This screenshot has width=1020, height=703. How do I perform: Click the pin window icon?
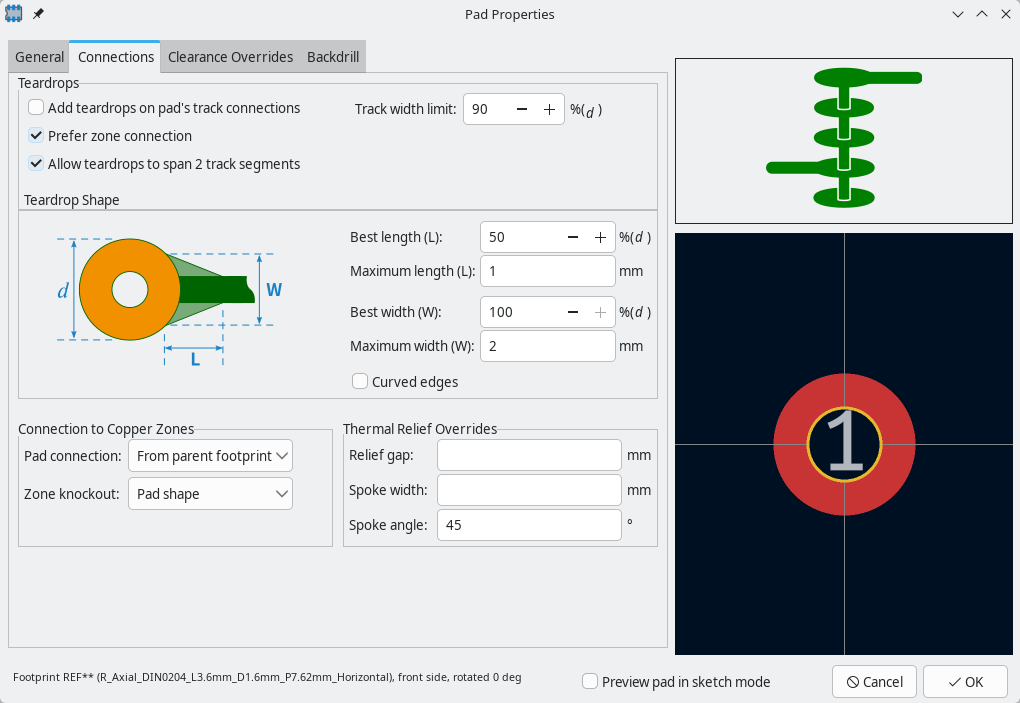click(x=38, y=14)
